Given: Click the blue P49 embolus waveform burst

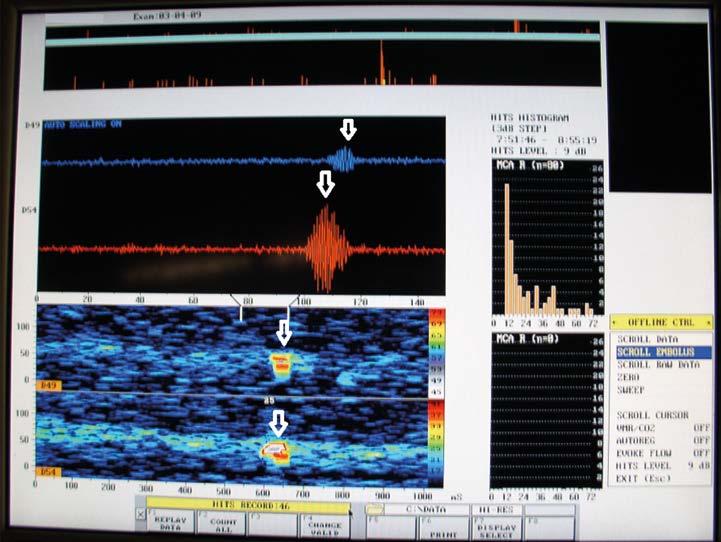Looking at the screenshot, I should (x=343, y=160).
